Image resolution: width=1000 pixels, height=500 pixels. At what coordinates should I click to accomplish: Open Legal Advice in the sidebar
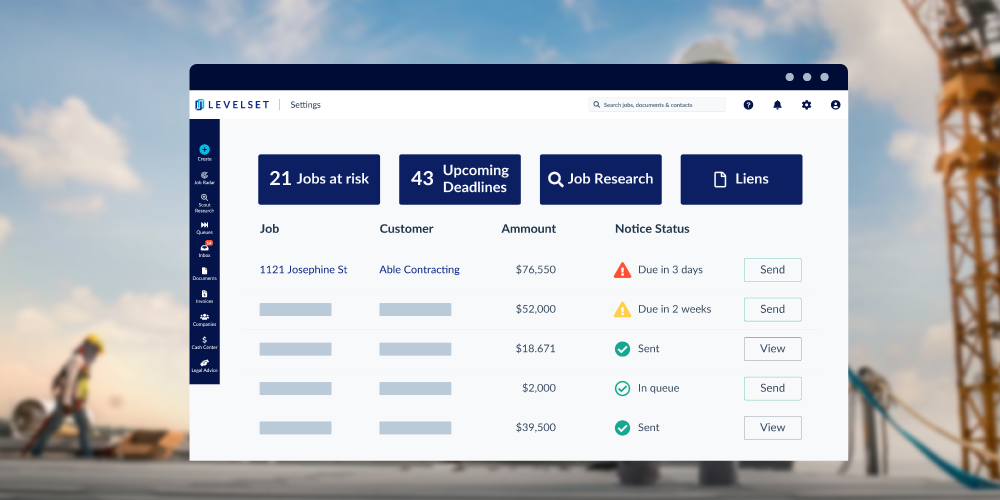204,365
